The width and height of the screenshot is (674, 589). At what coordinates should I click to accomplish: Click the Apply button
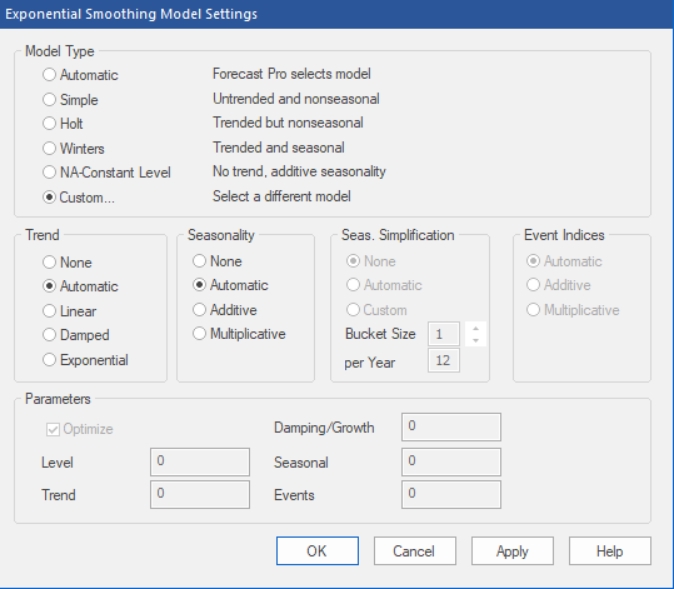(512, 551)
